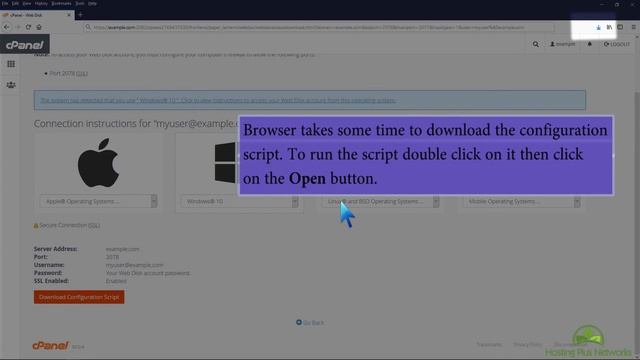Open the Firefox downloads arrow icon
Screen dimensions: 640x360
coord(598,27)
